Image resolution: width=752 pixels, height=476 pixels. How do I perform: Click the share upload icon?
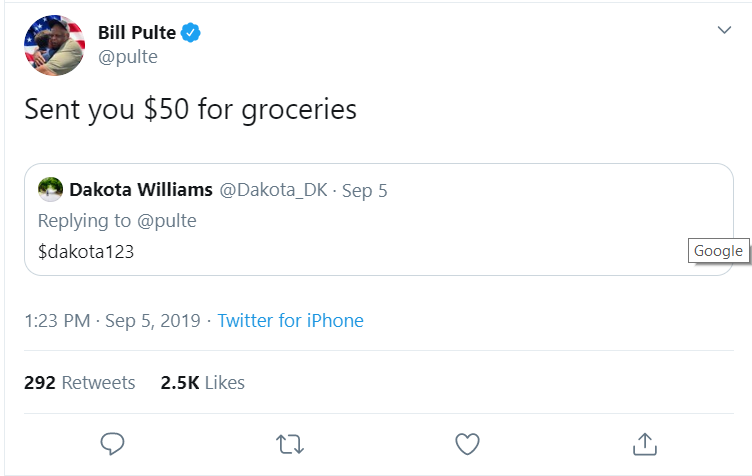[645, 442]
